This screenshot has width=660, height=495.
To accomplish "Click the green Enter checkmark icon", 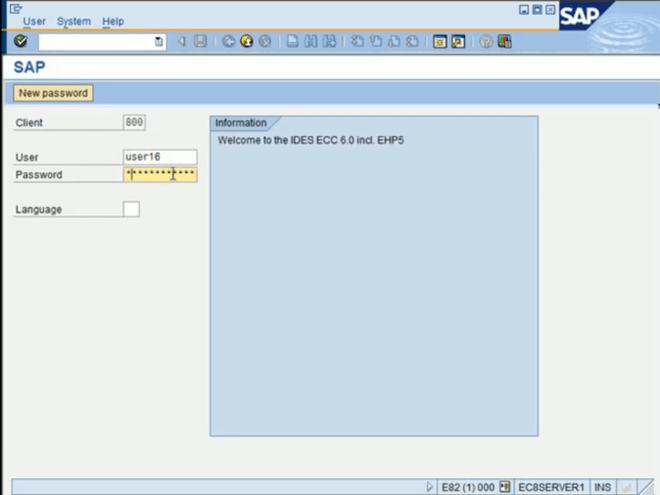I will (x=21, y=41).
